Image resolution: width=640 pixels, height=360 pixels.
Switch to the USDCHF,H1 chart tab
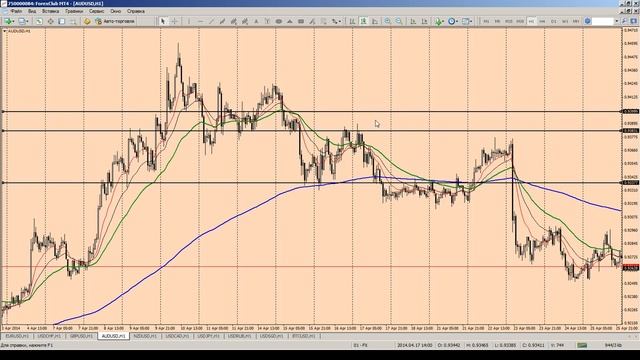pos(49,336)
